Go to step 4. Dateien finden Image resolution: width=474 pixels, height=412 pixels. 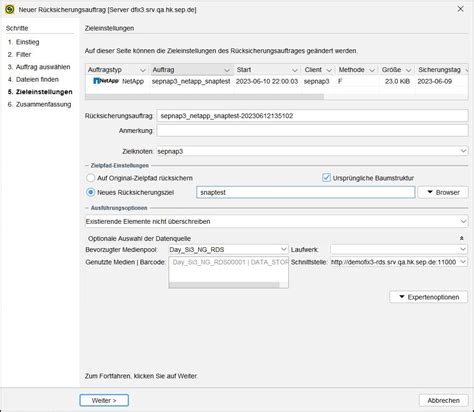coord(33,79)
